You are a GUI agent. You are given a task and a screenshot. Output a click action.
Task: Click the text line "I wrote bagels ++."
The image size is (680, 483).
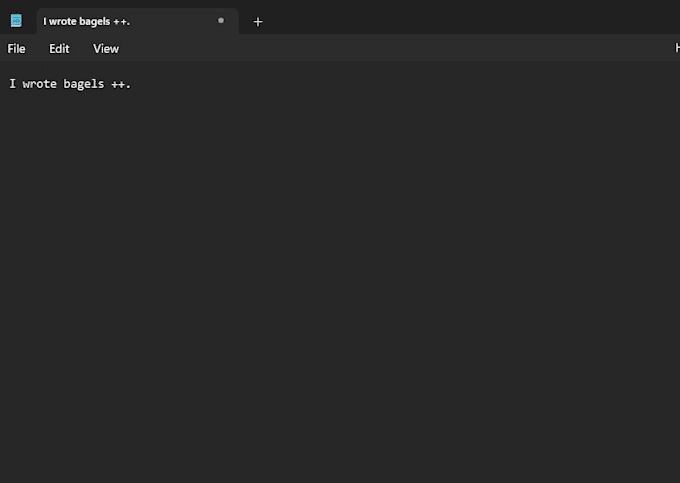point(70,84)
